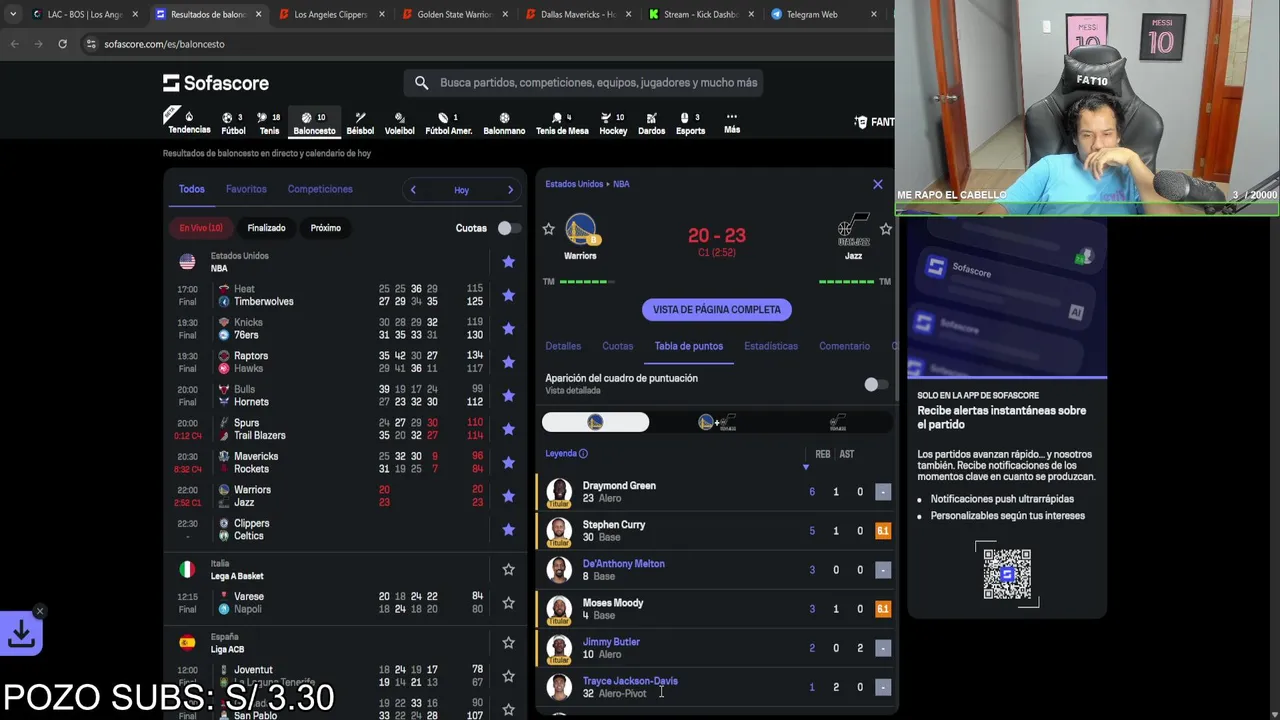Open Estados Unidos breadcrumb link
The width and height of the screenshot is (1280, 720).
point(574,184)
